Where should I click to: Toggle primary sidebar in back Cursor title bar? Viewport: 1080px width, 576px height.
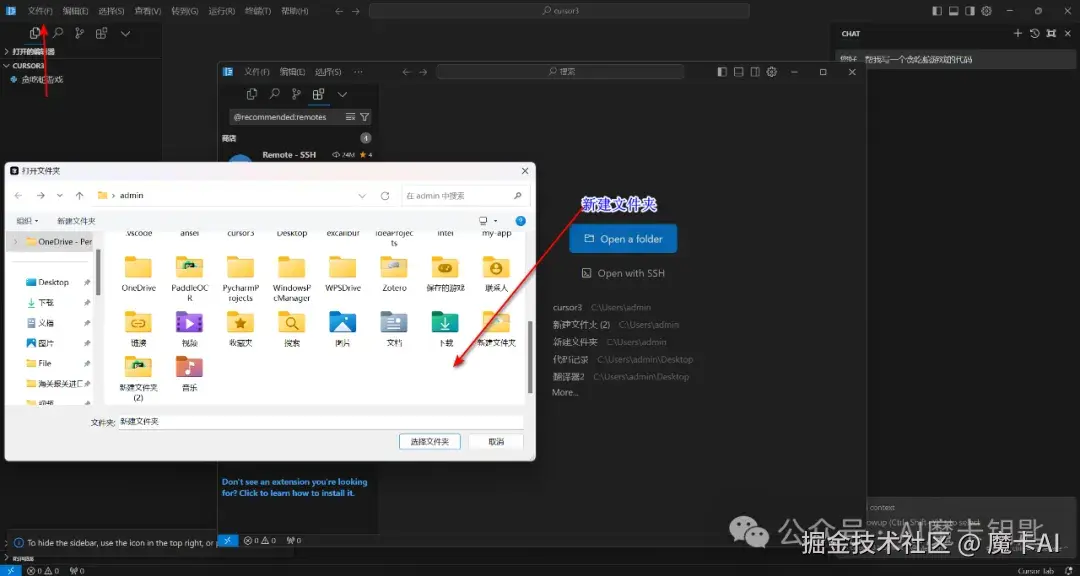pos(937,11)
